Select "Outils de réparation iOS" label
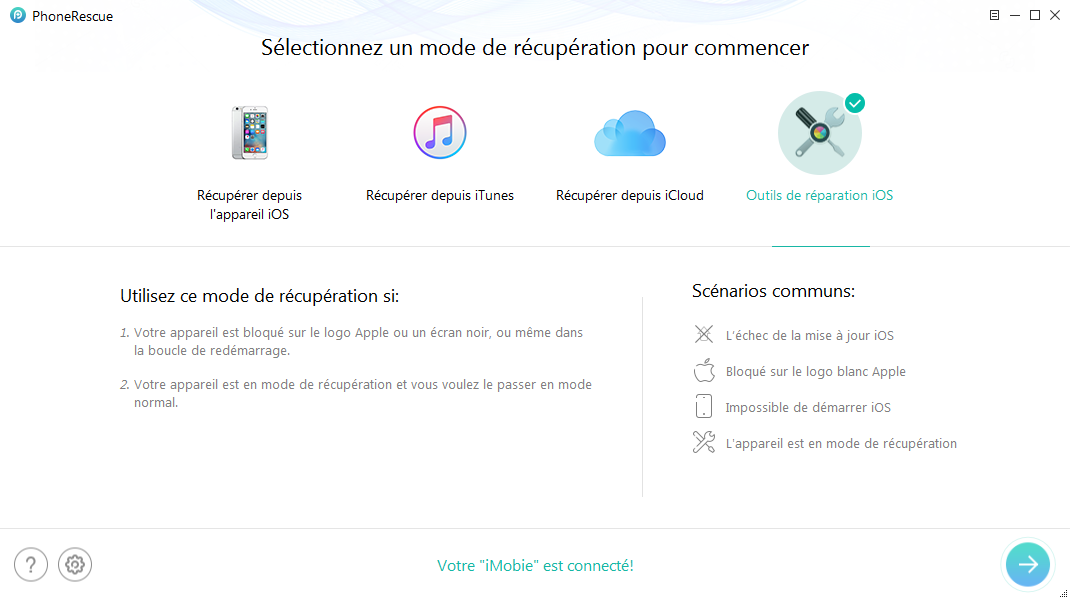This screenshot has width=1070, height=600. [819, 196]
